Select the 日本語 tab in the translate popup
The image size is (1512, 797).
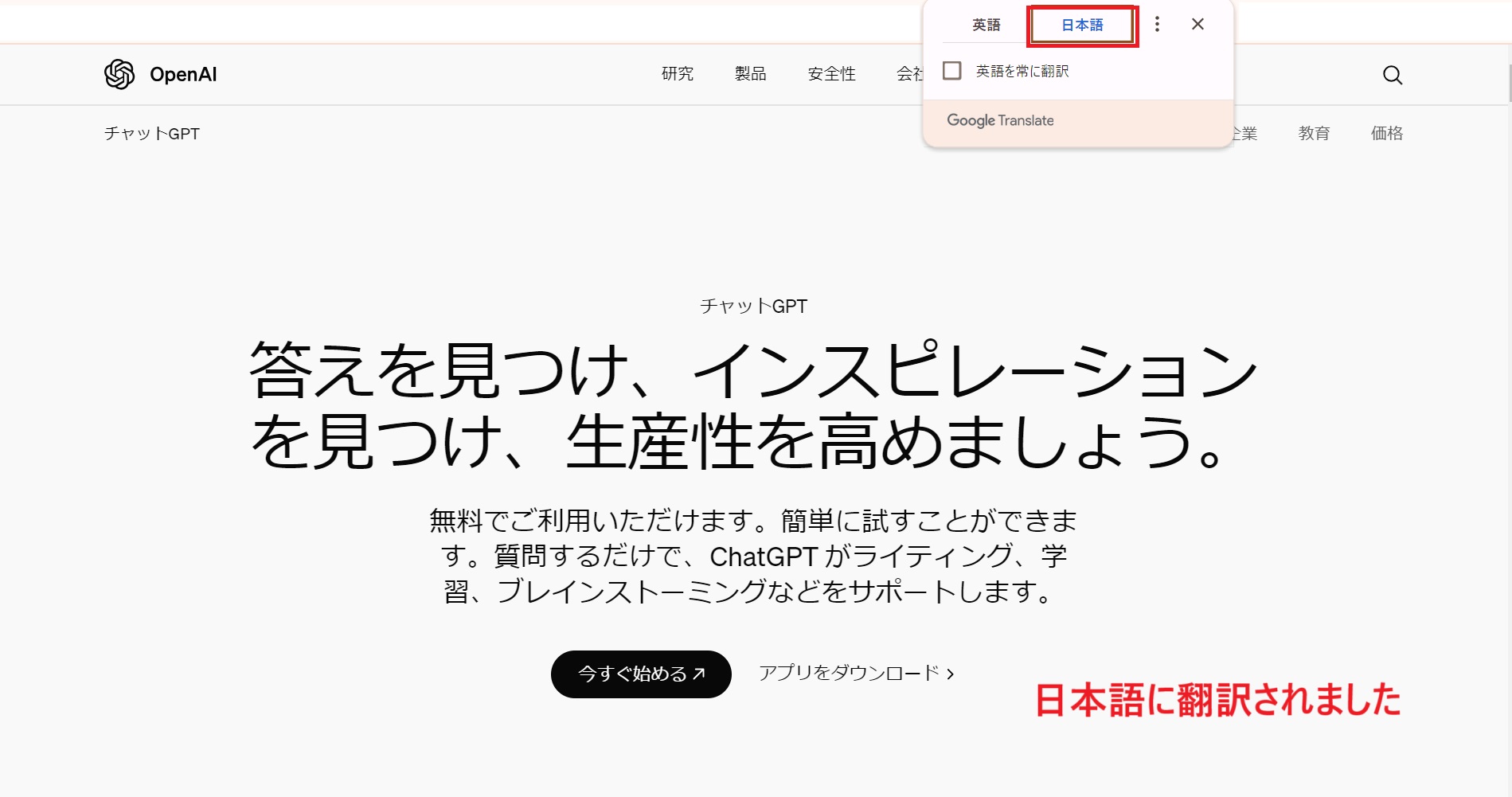1082,25
